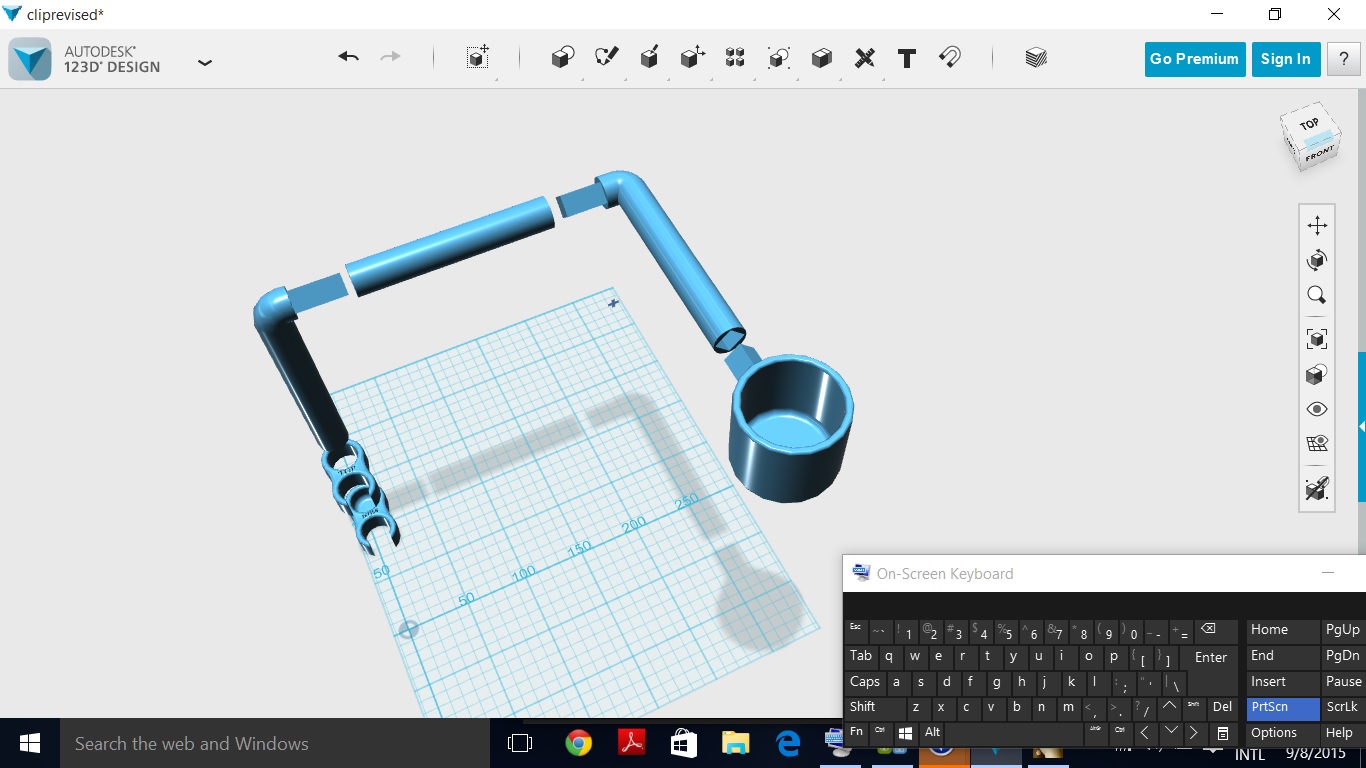Click the Insert key on On-Screen Keyboard
The height and width of the screenshot is (768, 1366).
click(x=1283, y=683)
